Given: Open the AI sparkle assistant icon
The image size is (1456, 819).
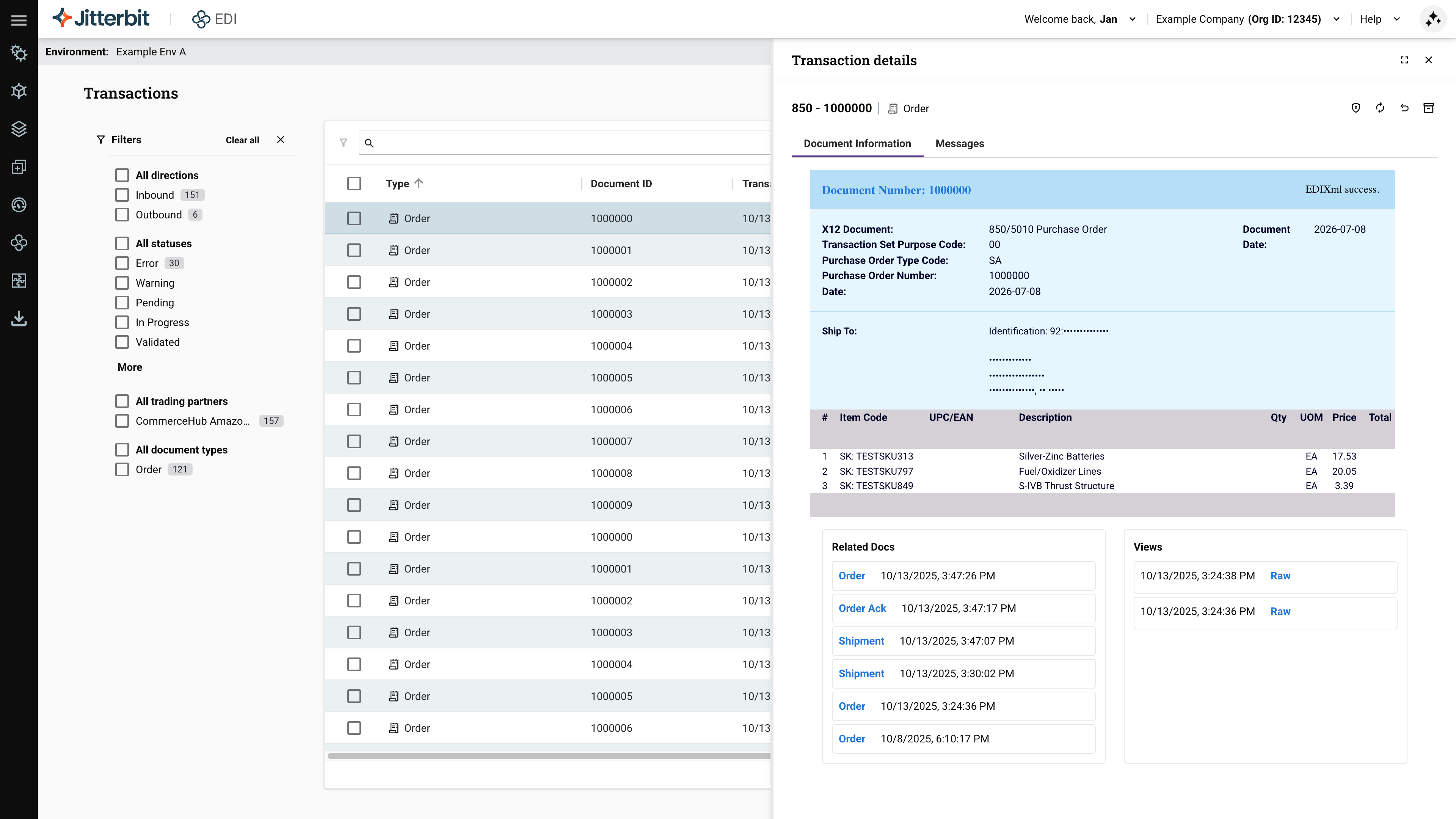Looking at the screenshot, I should tap(1433, 19).
